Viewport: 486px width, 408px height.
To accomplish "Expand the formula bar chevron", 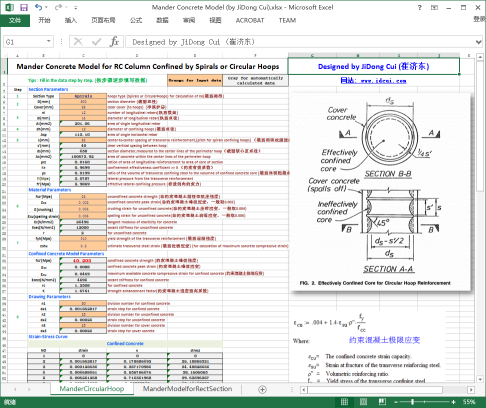I will tap(479, 42).
